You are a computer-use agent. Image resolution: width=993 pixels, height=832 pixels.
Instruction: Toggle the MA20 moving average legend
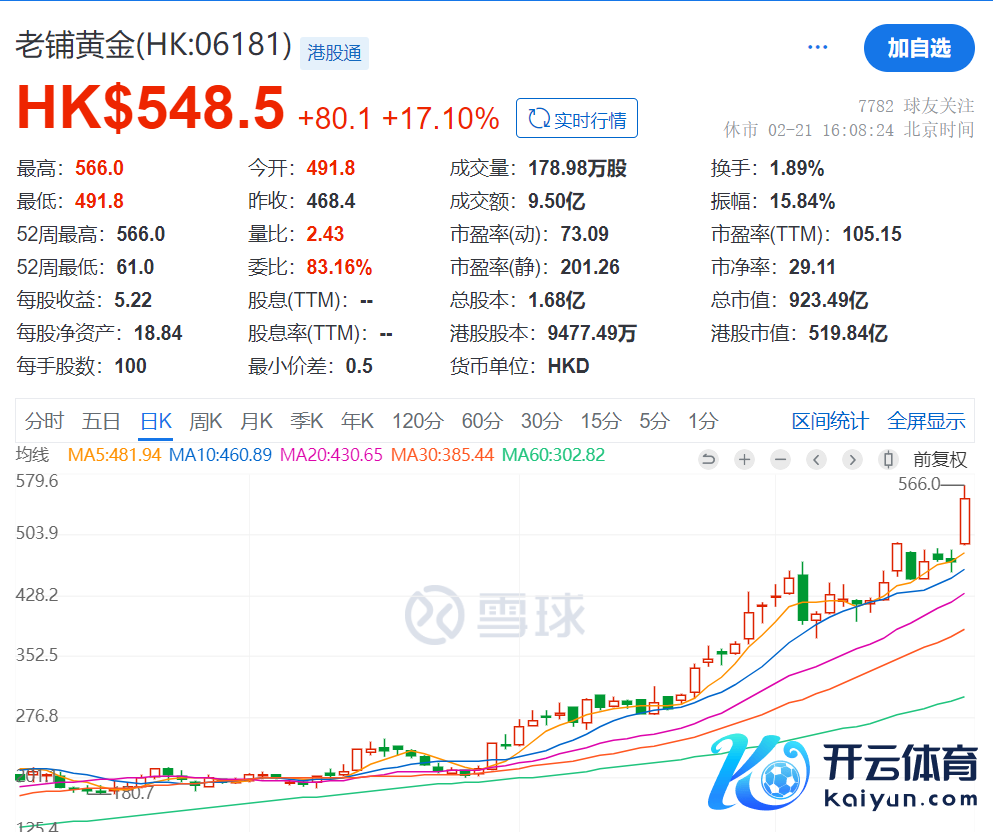click(331, 455)
